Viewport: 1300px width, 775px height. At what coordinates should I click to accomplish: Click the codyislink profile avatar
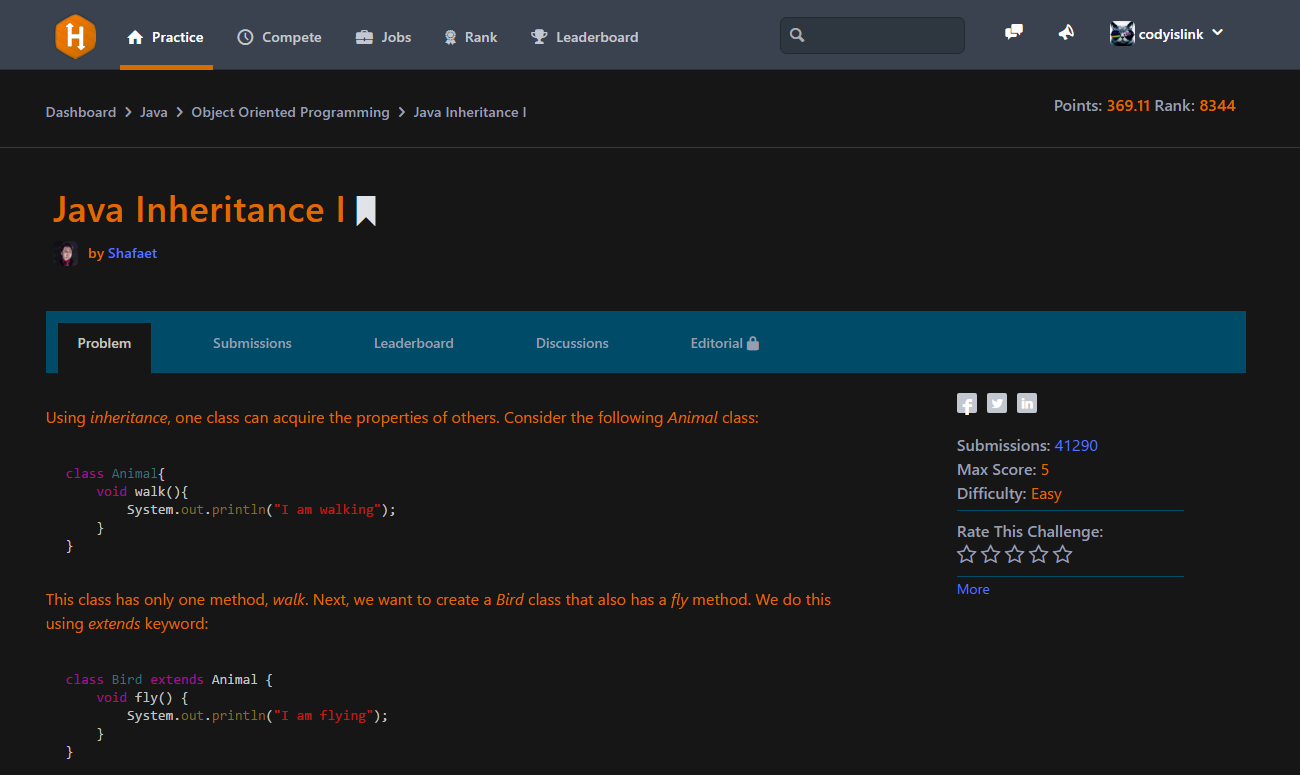pos(1122,33)
